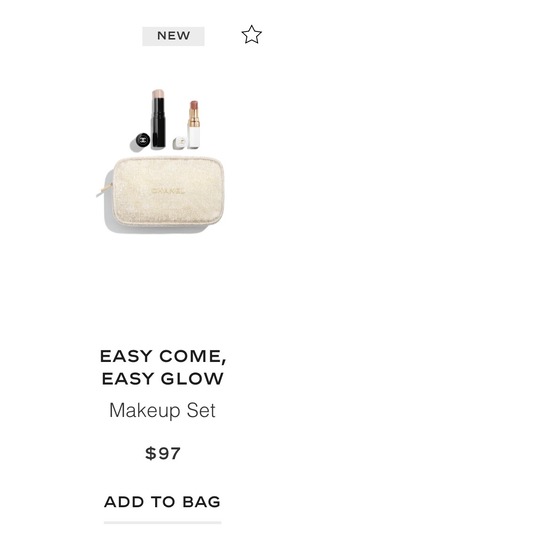The height and width of the screenshot is (550, 550).
Task: Click the pink tip of the highlighter stick
Action: [158, 94]
